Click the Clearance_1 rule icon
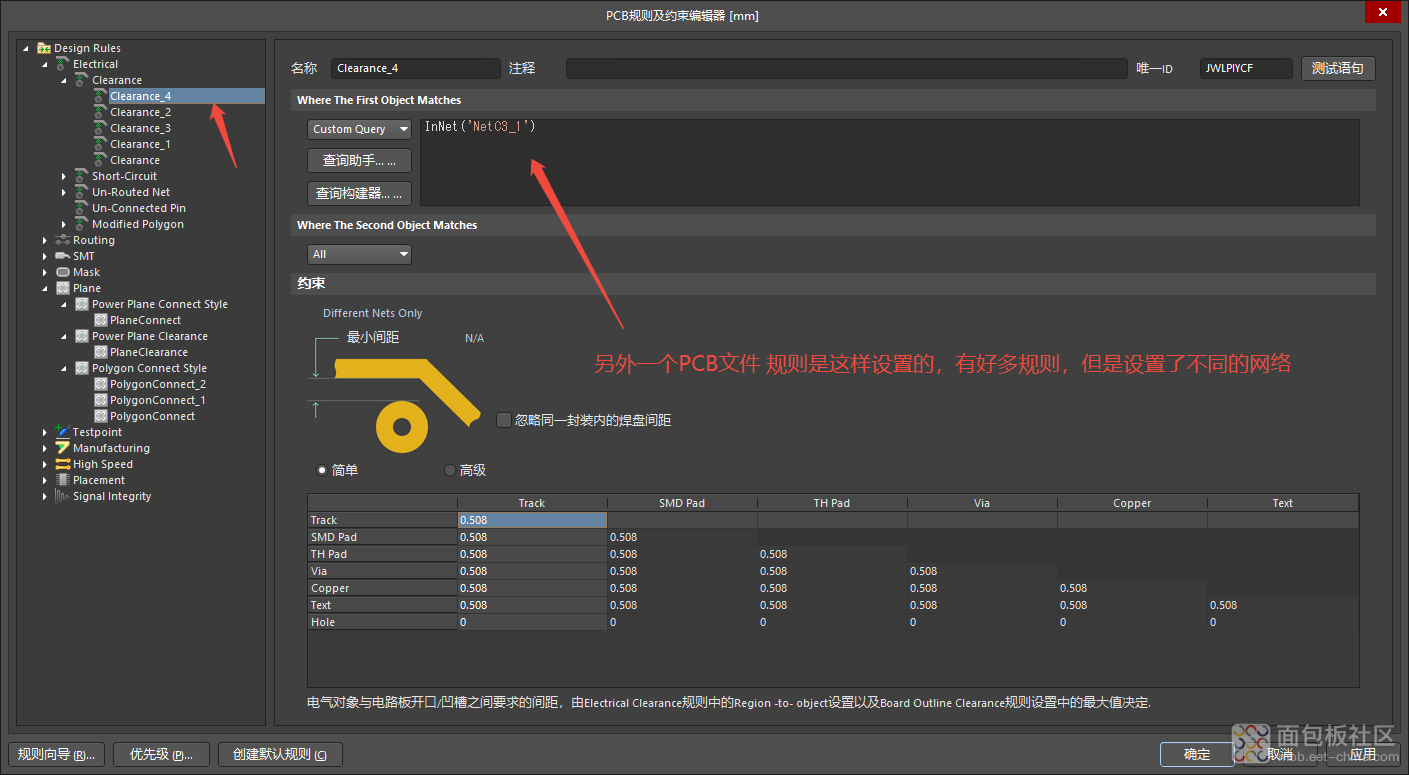 pos(100,144)
